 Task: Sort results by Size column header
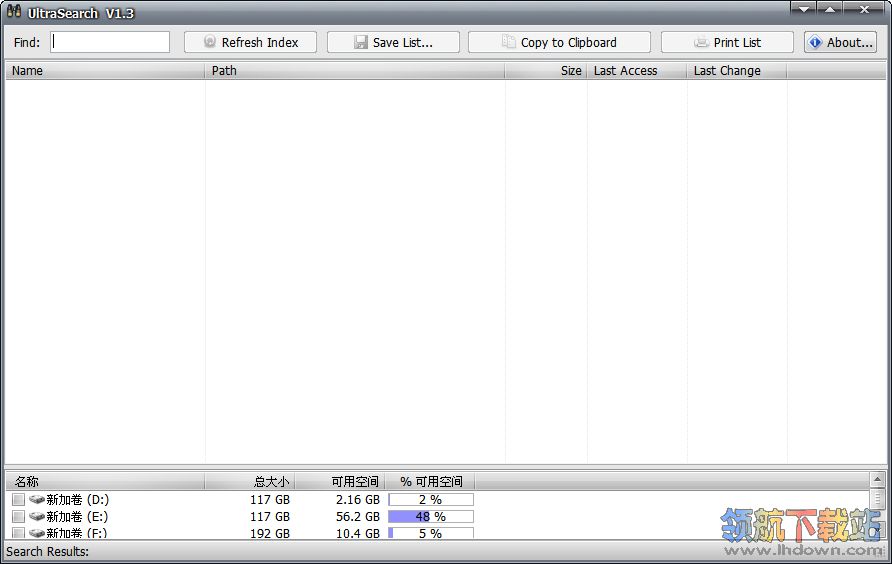546,71
